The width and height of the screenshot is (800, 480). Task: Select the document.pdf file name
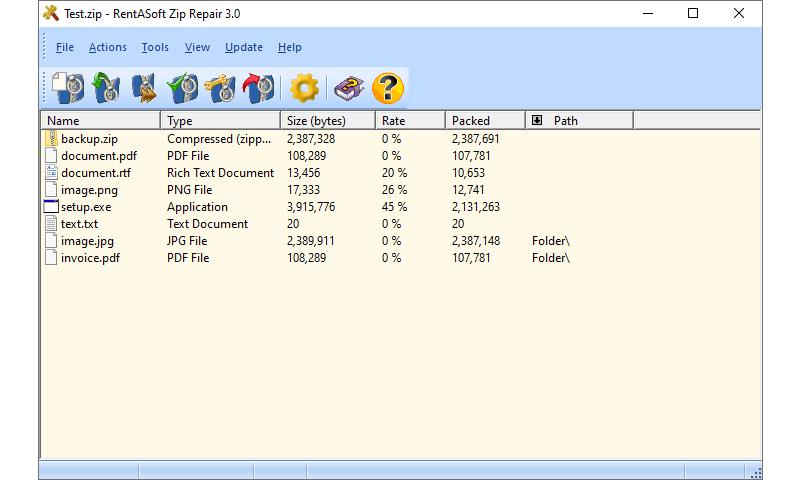(99, 156)
